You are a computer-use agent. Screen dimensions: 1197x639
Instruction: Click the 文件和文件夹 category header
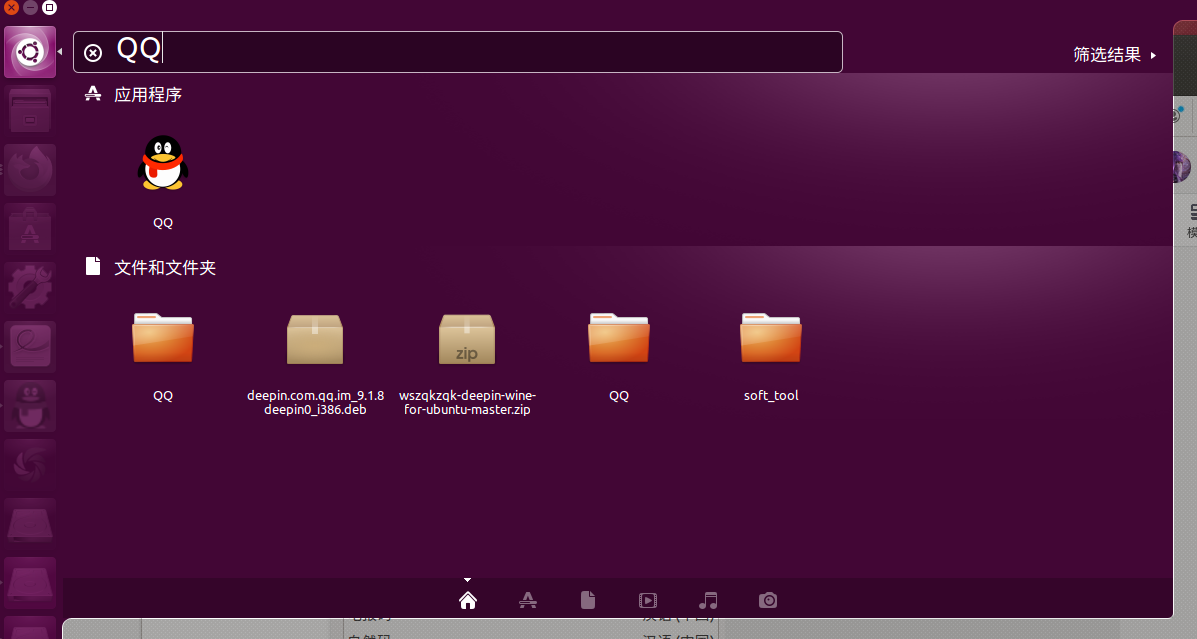coord(165,268)
